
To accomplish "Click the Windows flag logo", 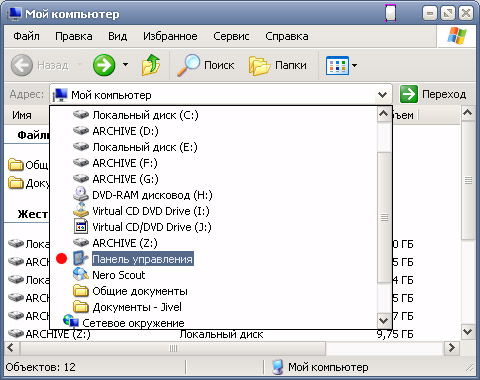I will [x=457, y=36].
